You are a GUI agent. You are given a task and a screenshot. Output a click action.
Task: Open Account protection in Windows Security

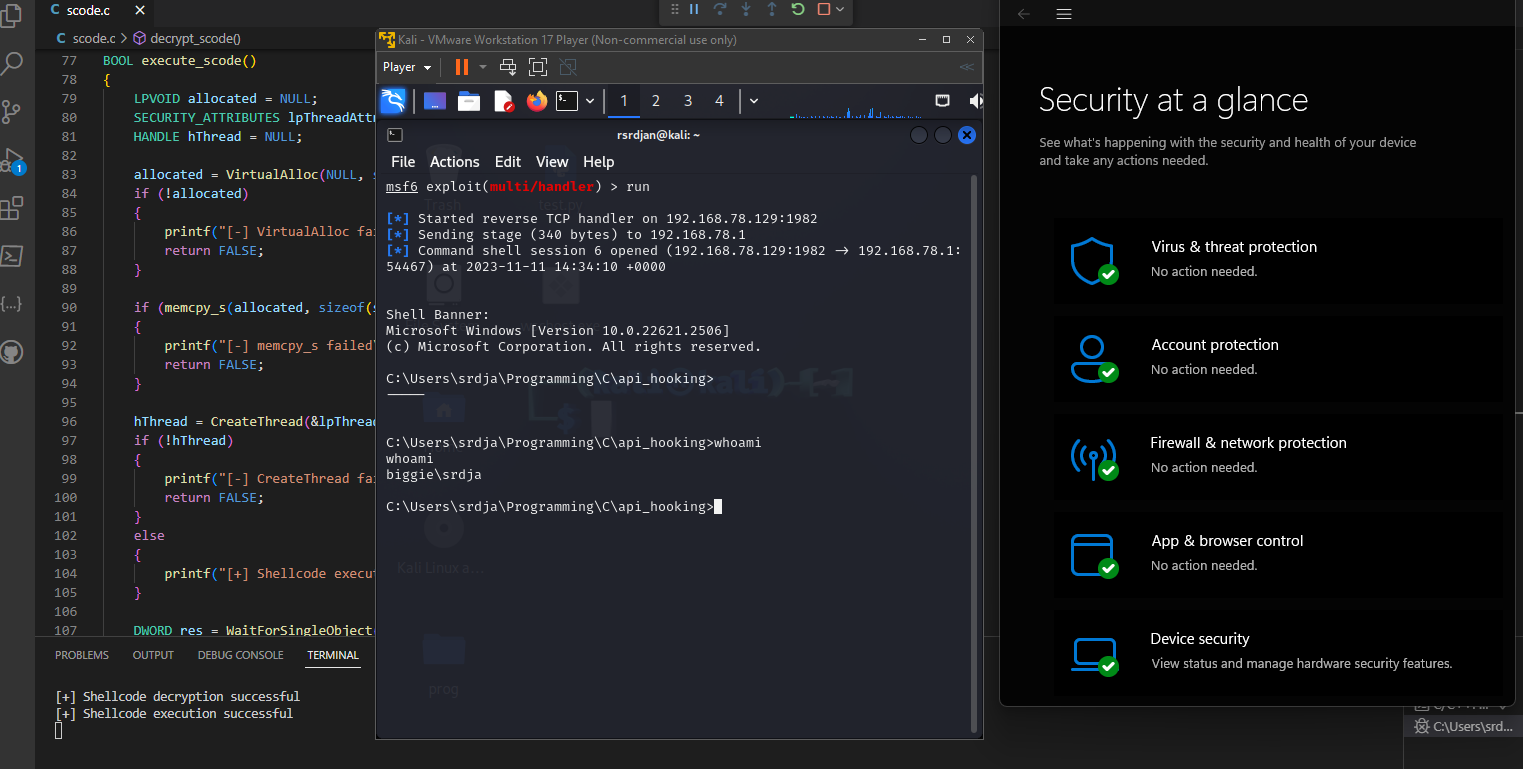[1277, 358]
